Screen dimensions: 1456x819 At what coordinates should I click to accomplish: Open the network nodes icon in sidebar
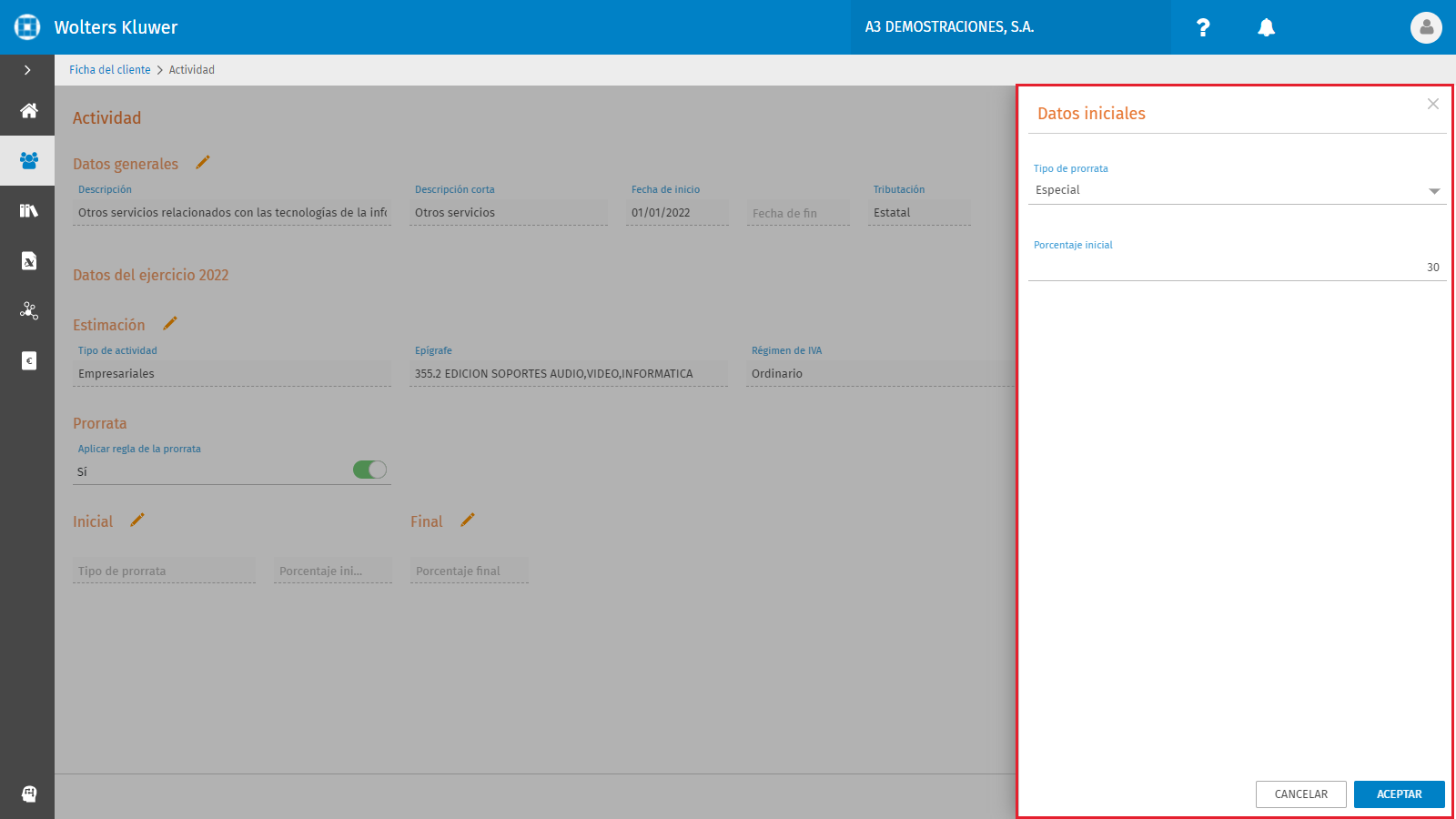click(28, 311)
